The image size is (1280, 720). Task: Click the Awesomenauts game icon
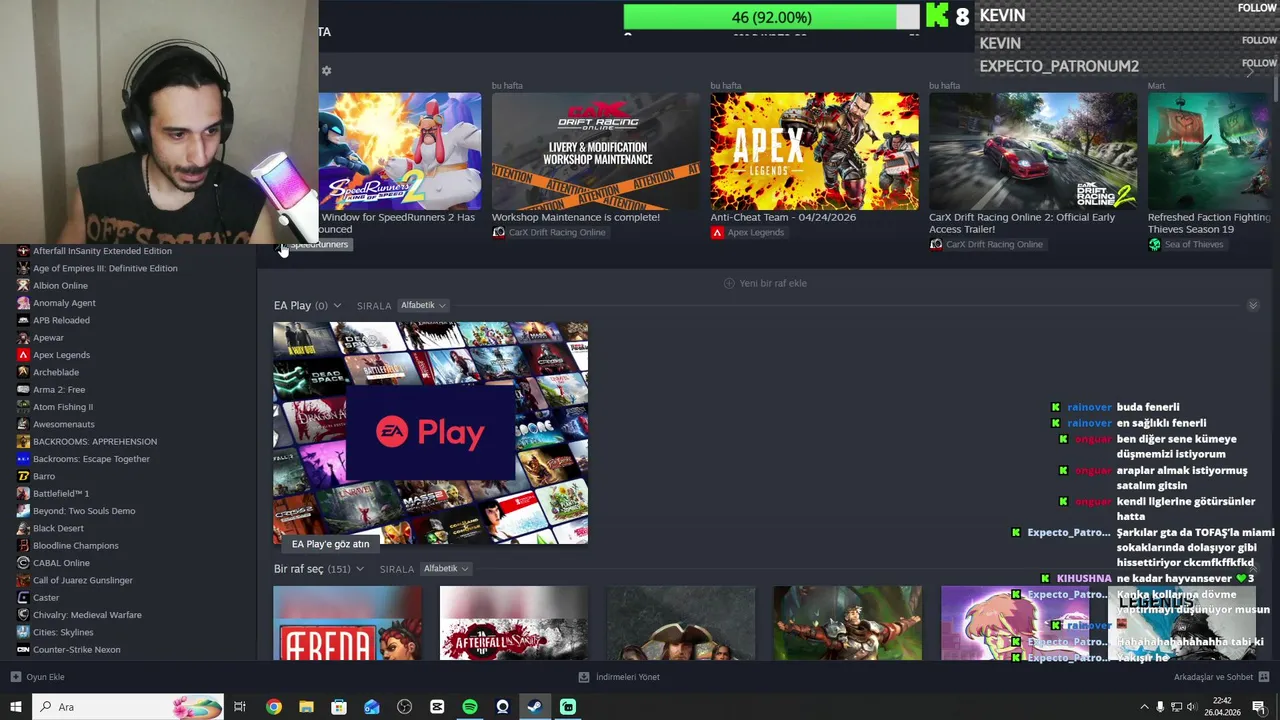(23, 424)
